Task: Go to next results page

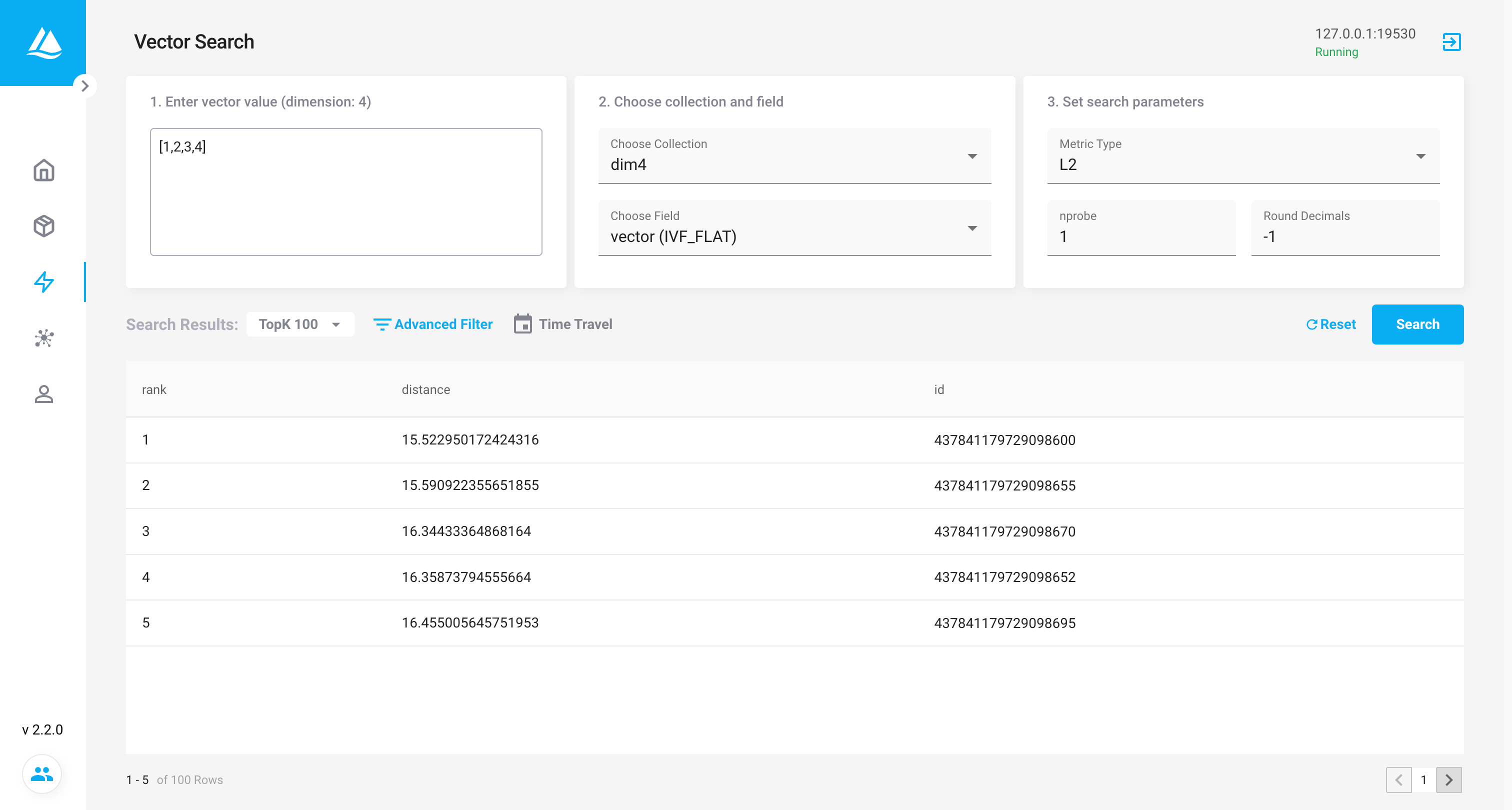Action: coord(1448,779)
